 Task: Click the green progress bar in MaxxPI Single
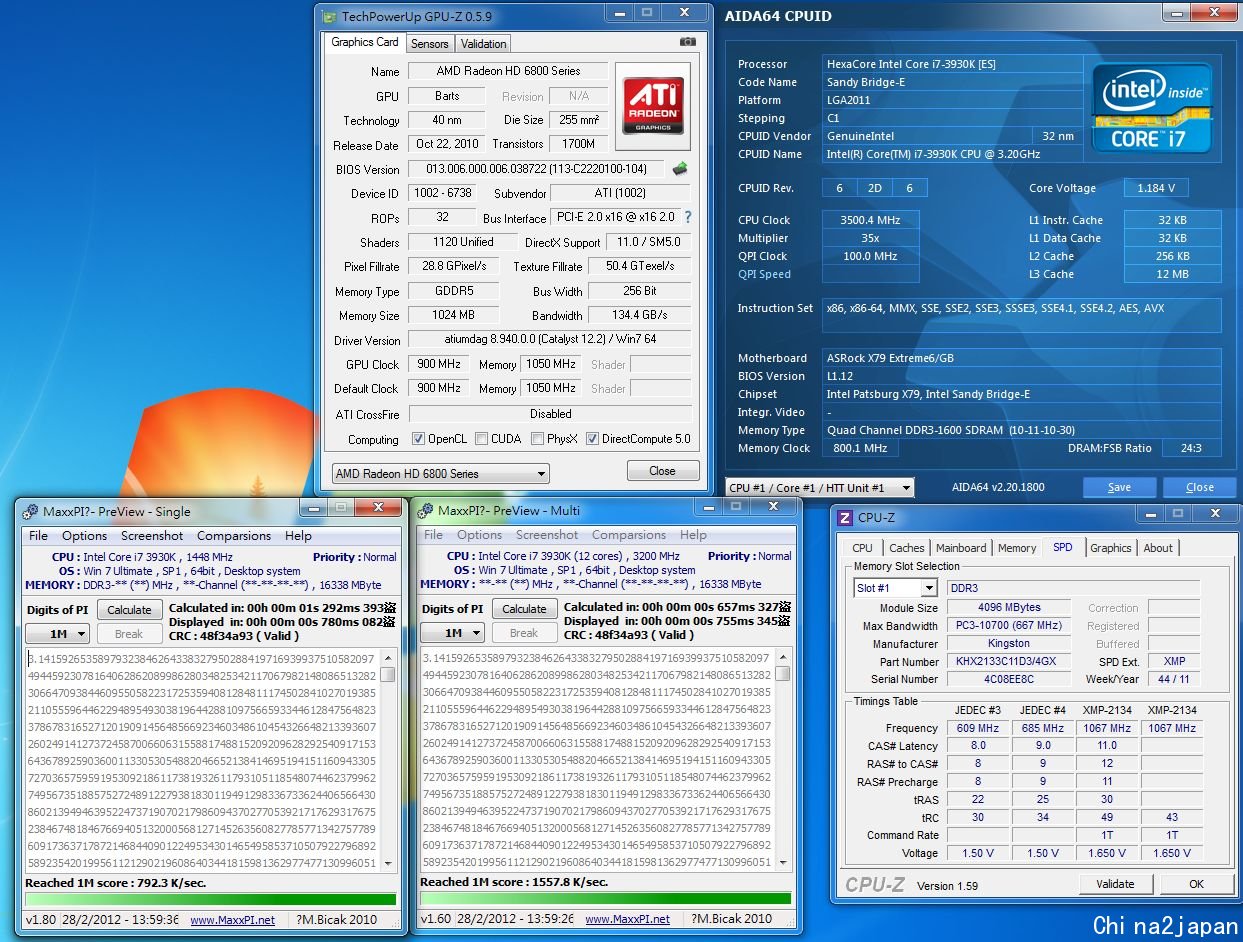point(211,900)
